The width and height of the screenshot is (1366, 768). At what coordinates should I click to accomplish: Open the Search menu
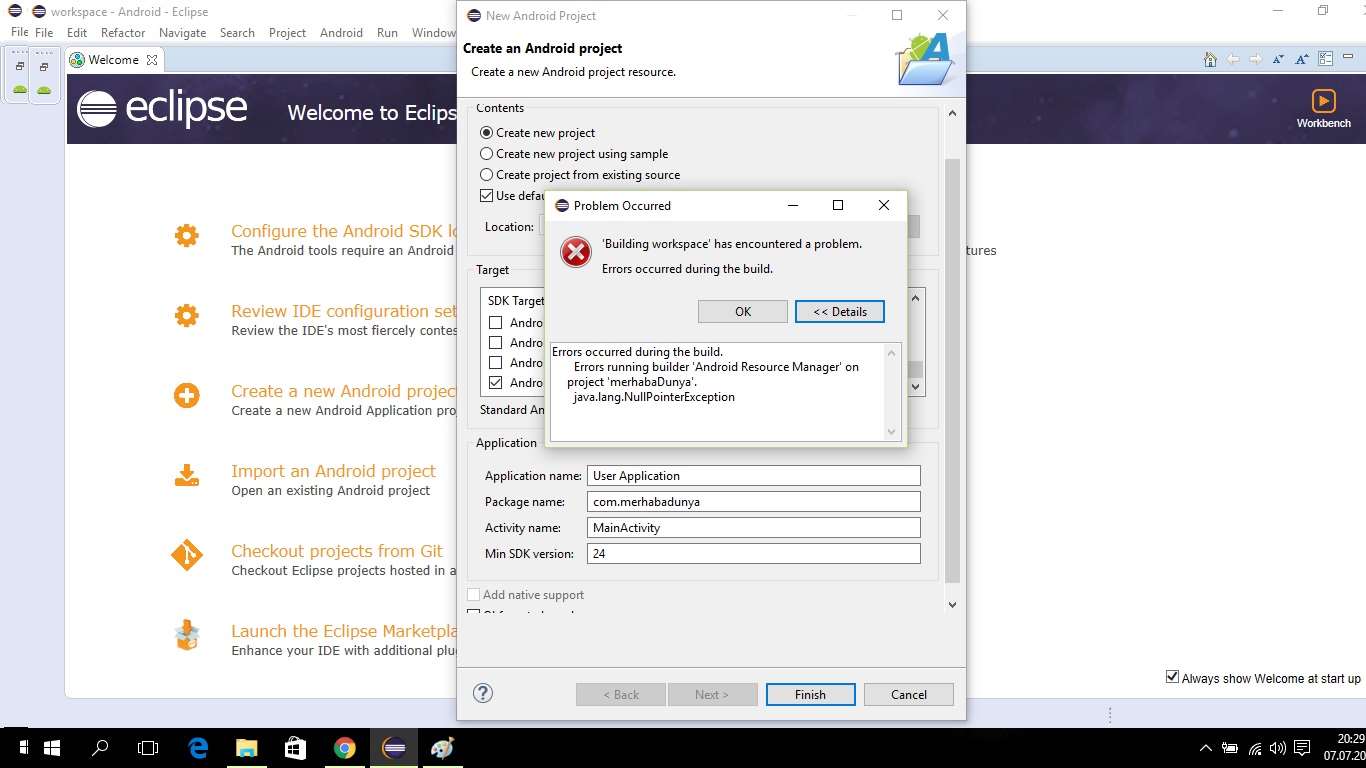point(237,32)
